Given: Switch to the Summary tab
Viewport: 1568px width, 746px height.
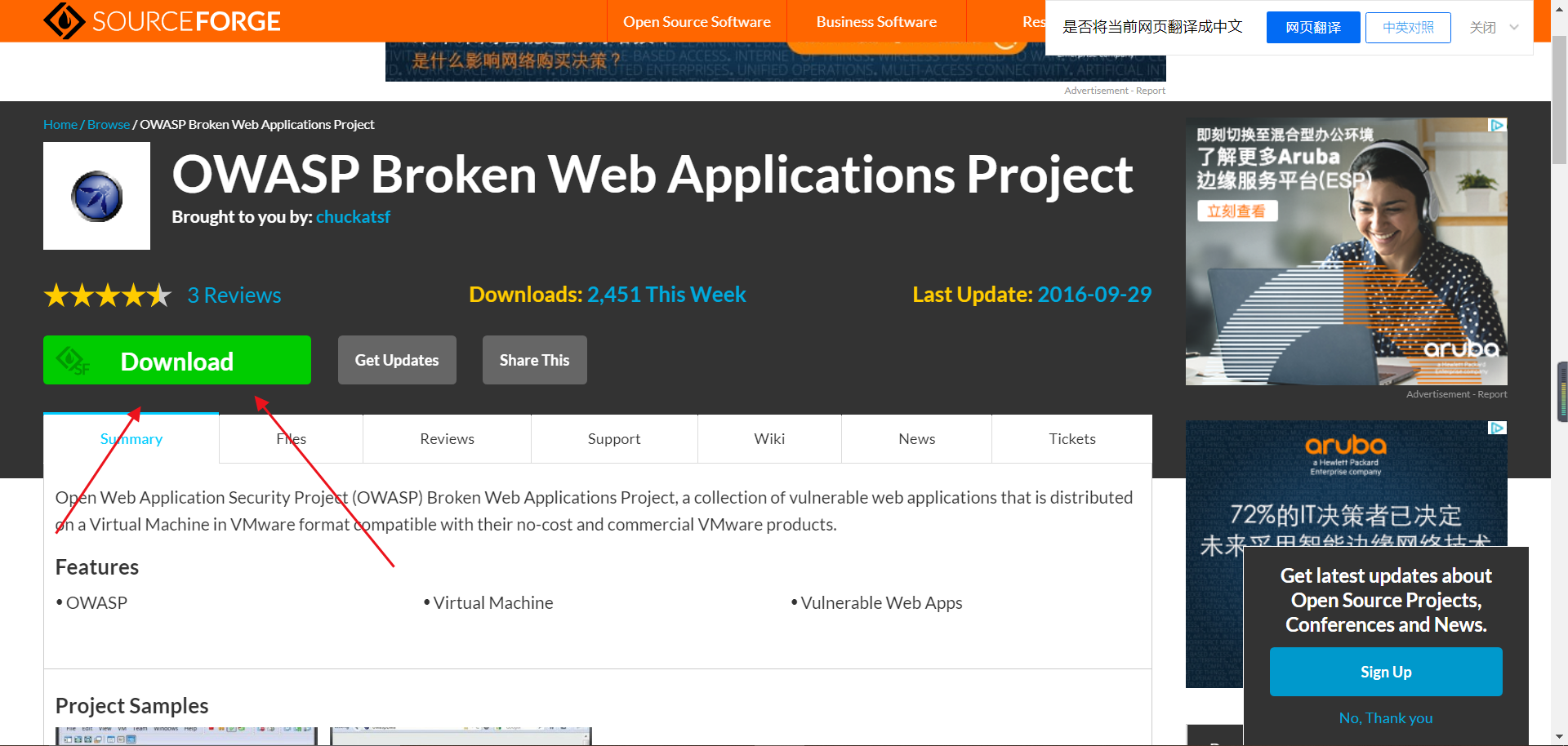Looking at the screenshot, I should click(x=131, y=438).
